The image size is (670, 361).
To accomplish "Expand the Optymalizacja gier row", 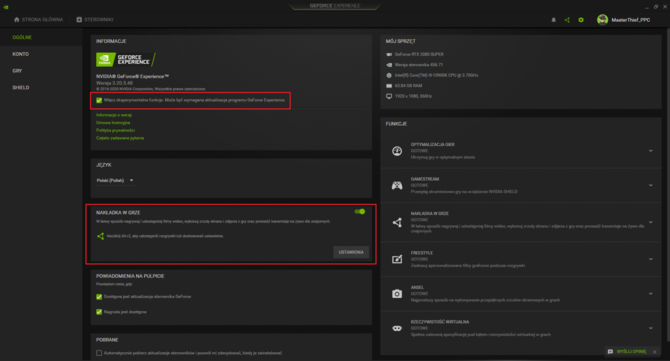I will click(x=650, y=151).
